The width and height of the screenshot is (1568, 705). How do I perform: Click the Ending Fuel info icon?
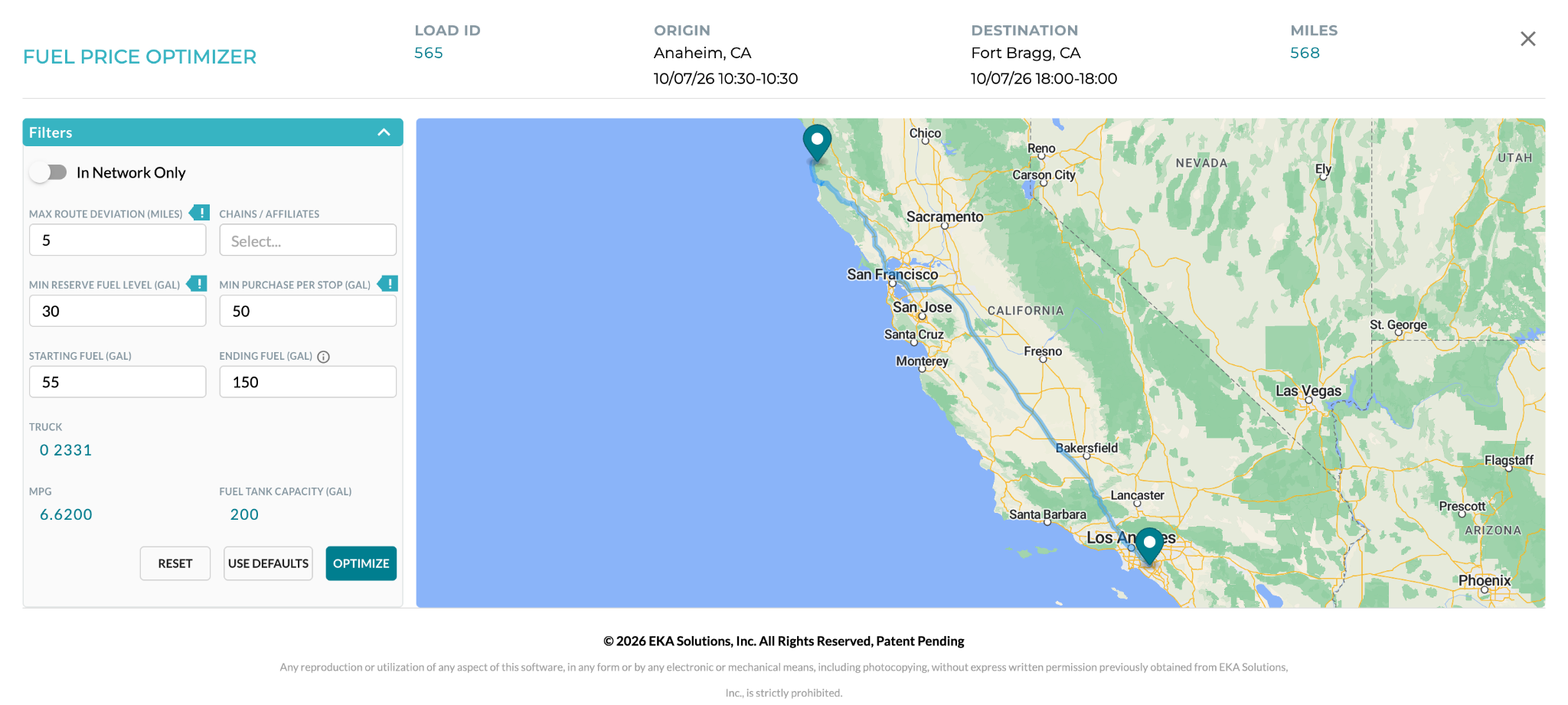(x=323, y=357)
